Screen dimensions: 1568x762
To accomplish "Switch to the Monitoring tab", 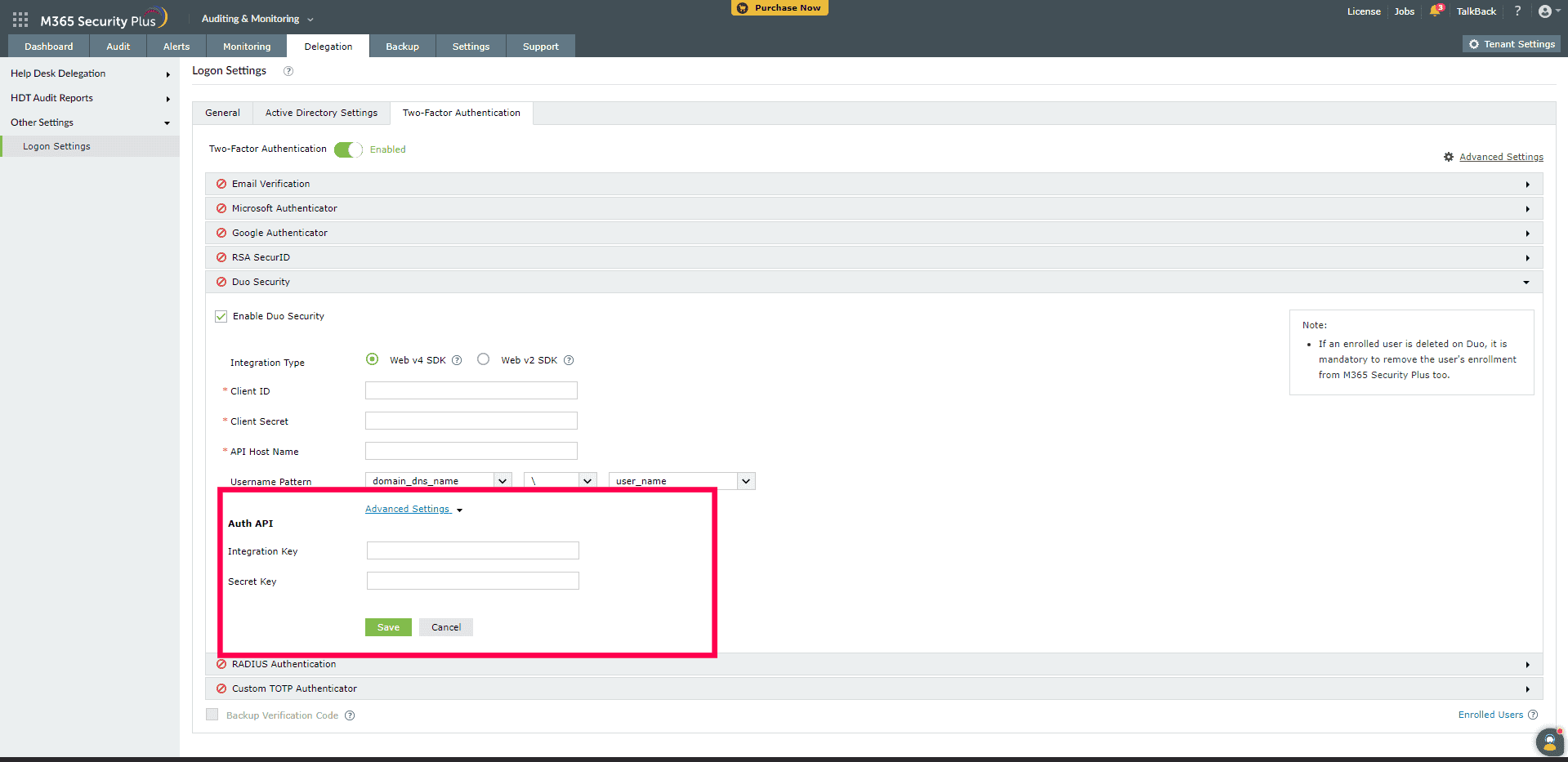I will [x=247, y=47].
